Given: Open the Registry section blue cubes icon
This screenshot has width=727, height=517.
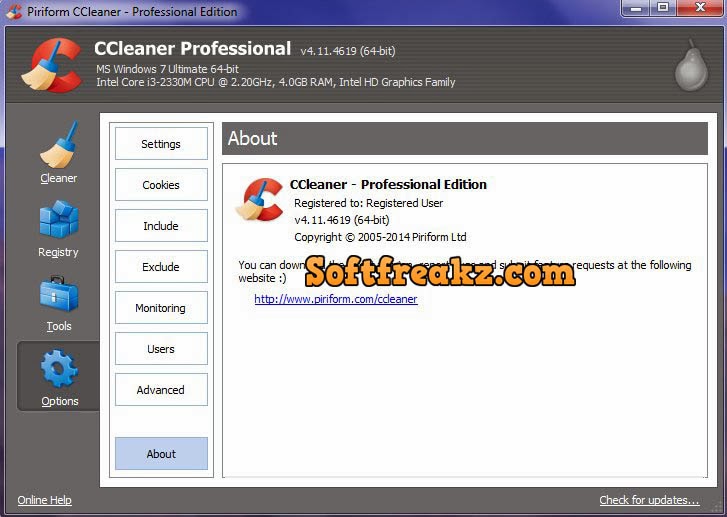Looking at the screenshot, I should 59,219.
